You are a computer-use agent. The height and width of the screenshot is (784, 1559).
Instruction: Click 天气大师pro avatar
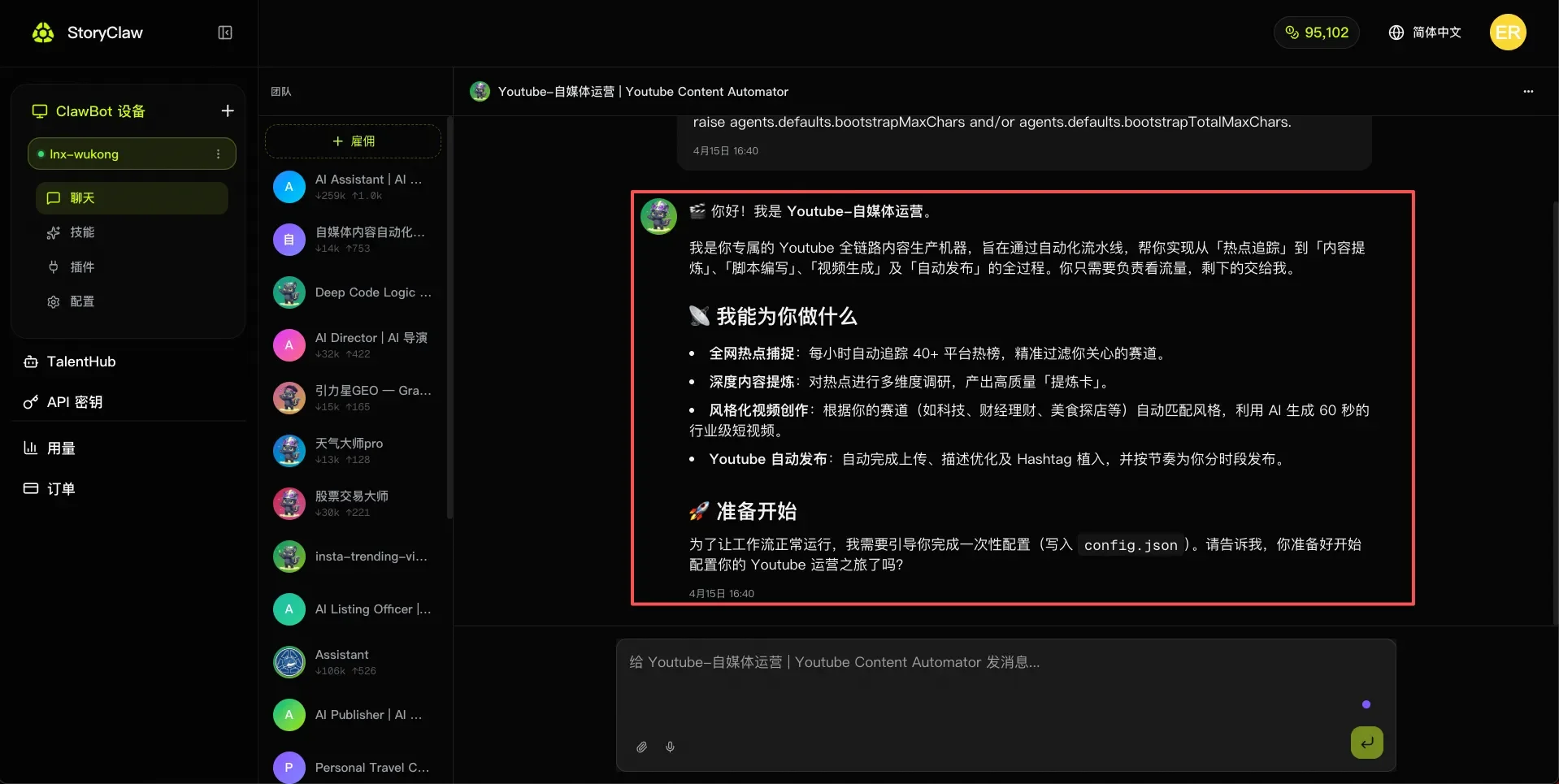click(289, 451)
